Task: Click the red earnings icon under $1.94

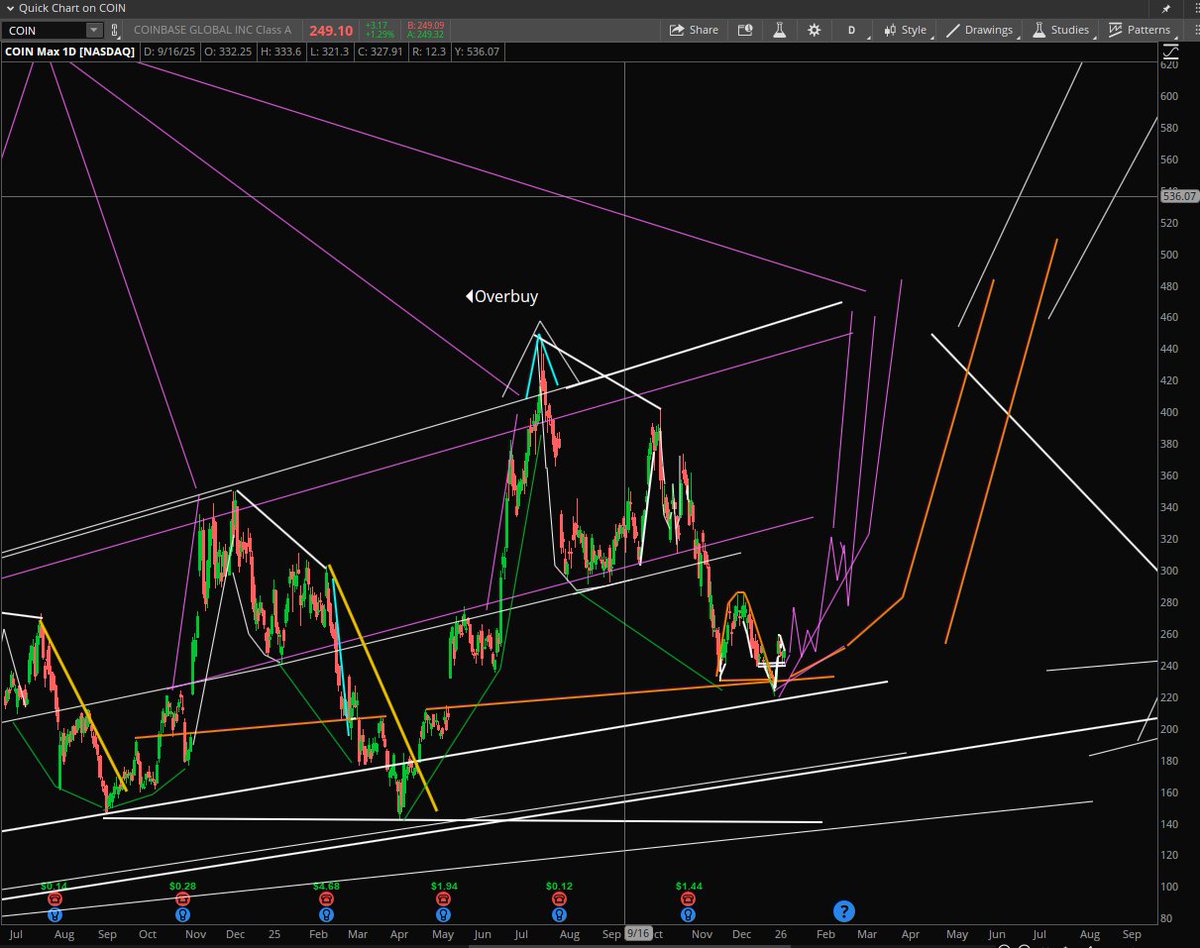Action: 444,899
